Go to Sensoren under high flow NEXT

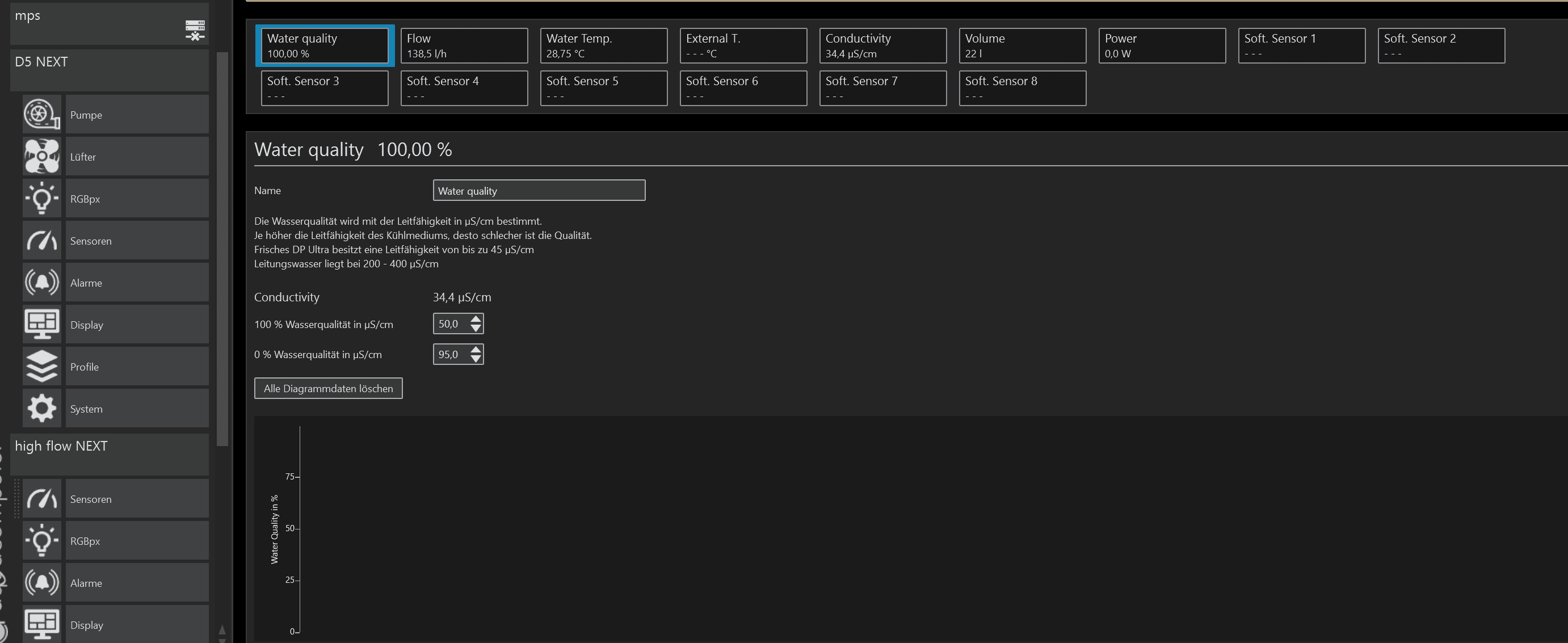[137, 499]
